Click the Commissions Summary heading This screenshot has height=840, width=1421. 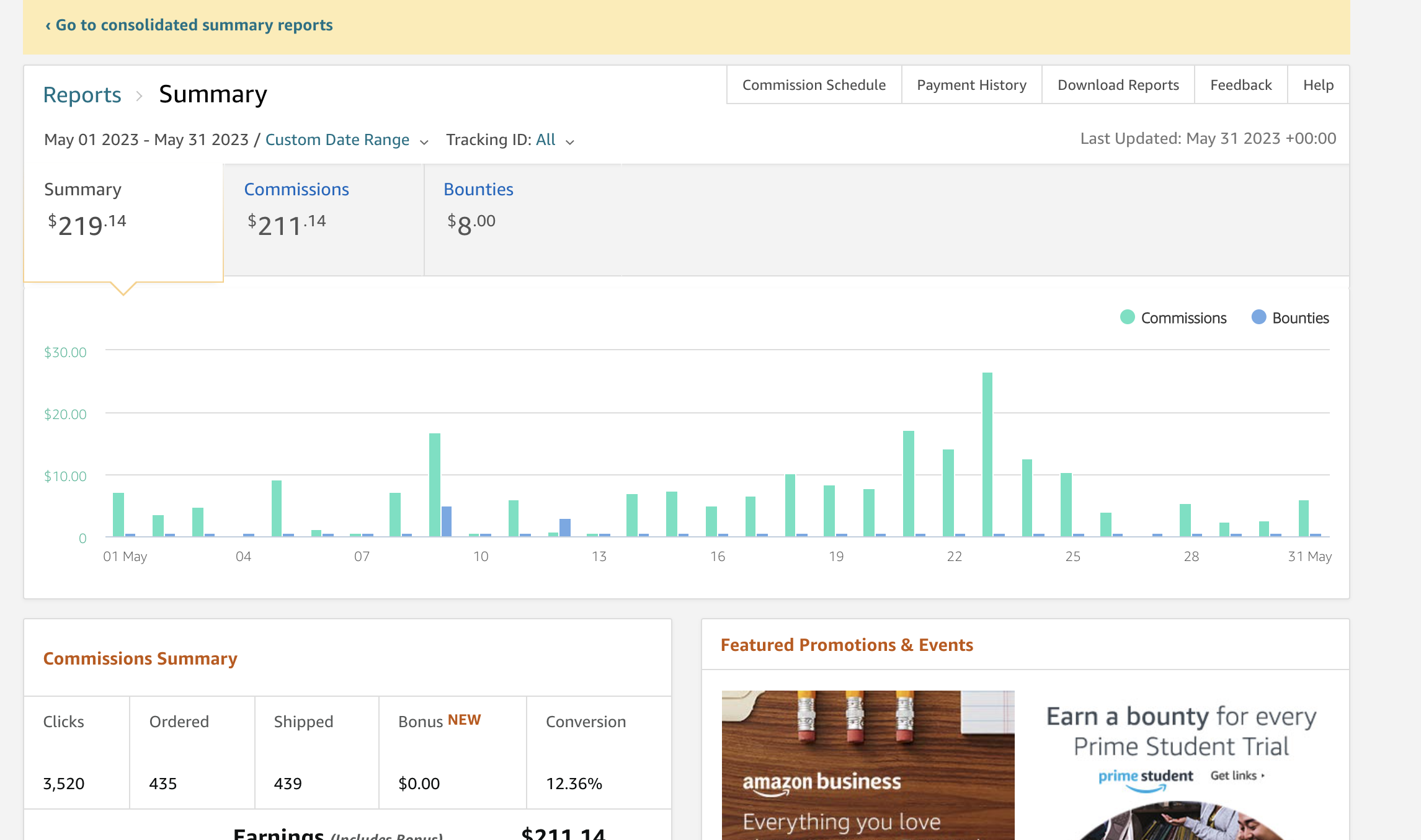point(140,658)
